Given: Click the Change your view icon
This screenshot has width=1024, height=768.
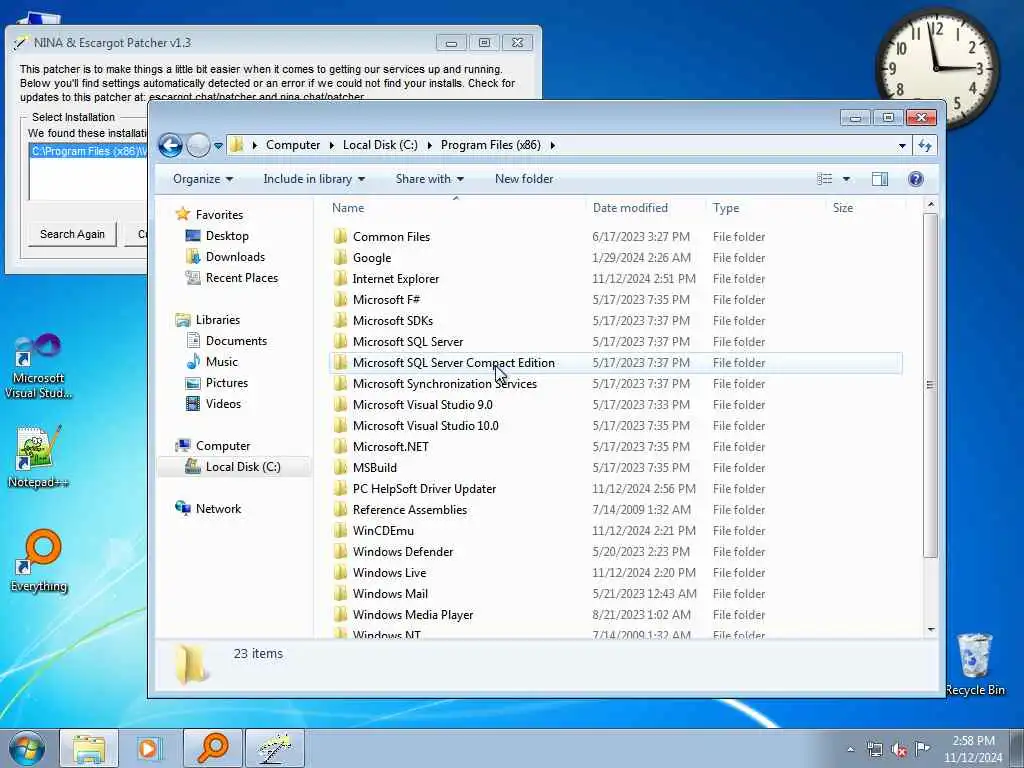Looking at the screenshot, I should (x=825, y=179).
